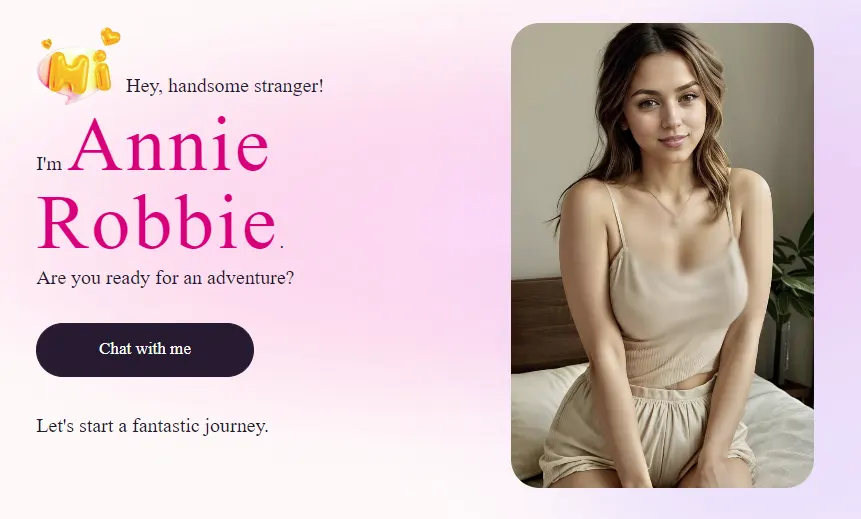Click the "Hey, handsome stranger!" greeting
861x519 pixels.
point(225,86)
